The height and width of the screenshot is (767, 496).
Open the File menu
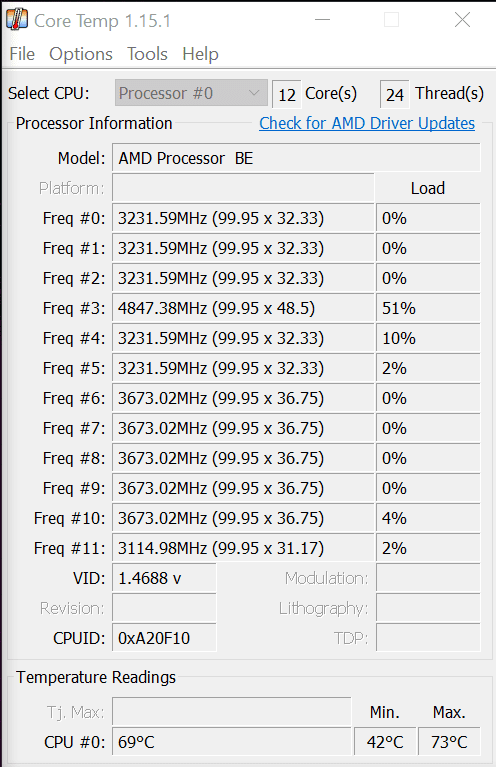(22, 54)
